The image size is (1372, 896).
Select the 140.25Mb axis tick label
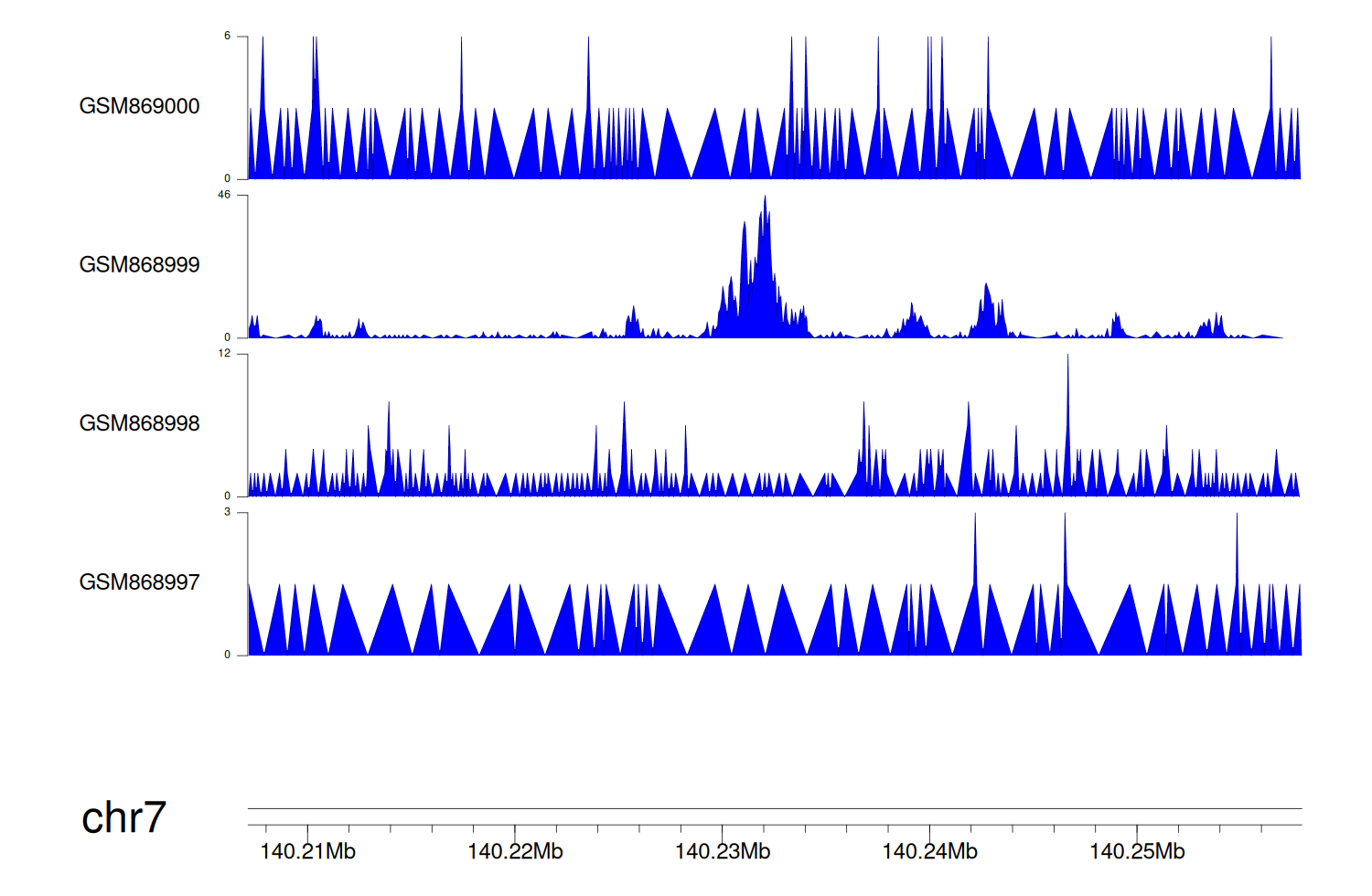pyautogui.click(x=1137, y=852)
